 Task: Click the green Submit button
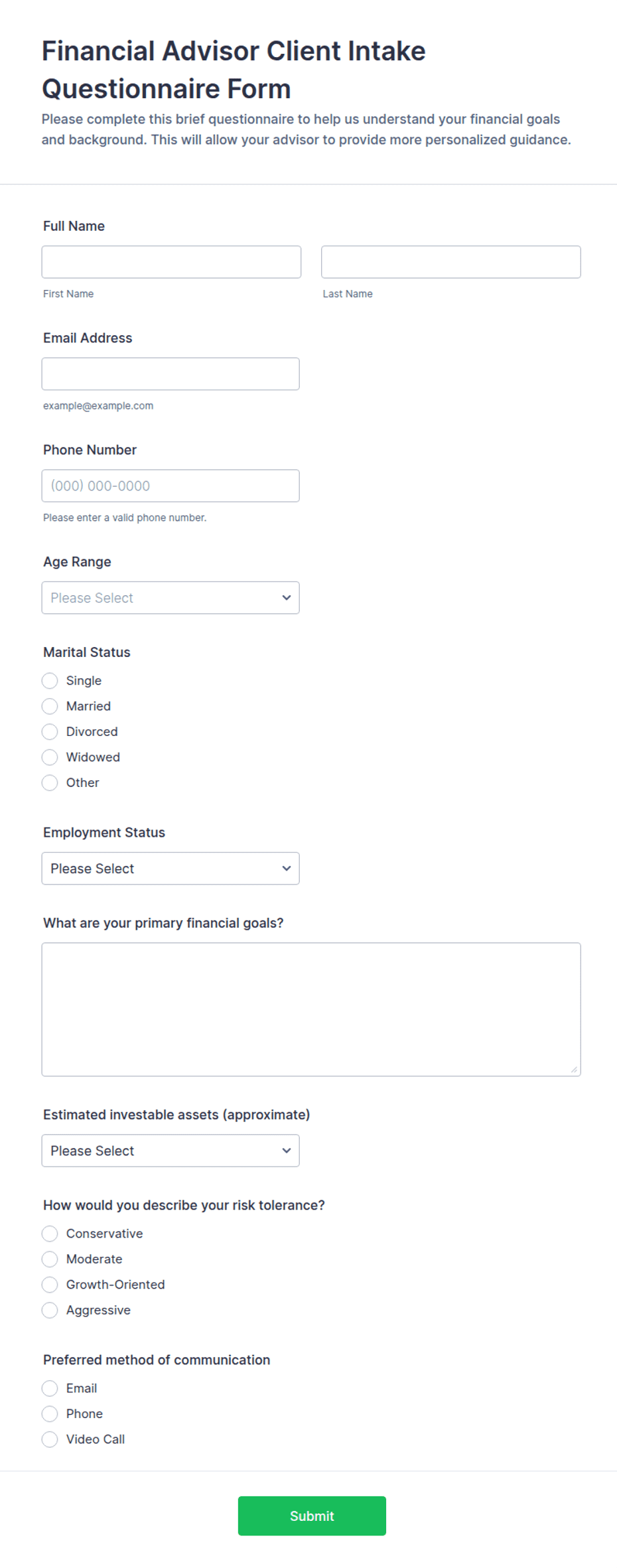pyautogui.click(x=312, y=1516)
